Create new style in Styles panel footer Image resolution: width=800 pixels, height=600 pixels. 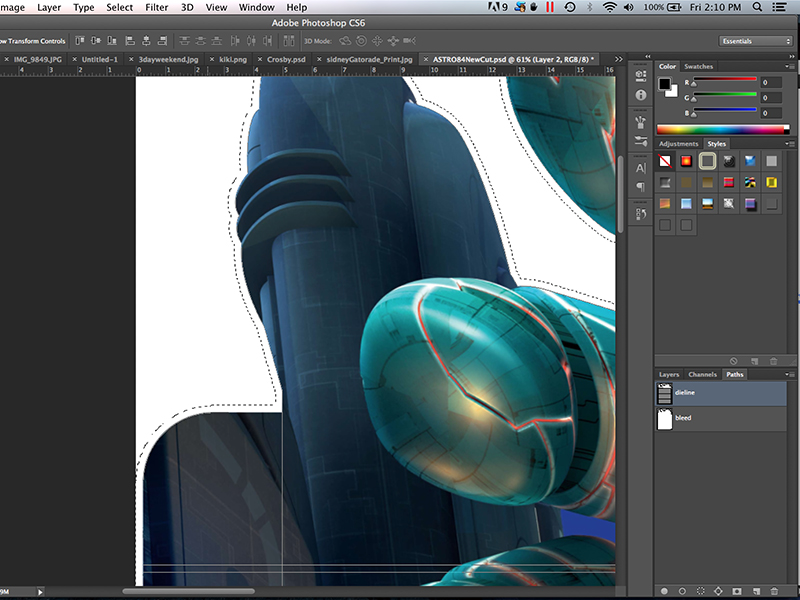[754, 361]
